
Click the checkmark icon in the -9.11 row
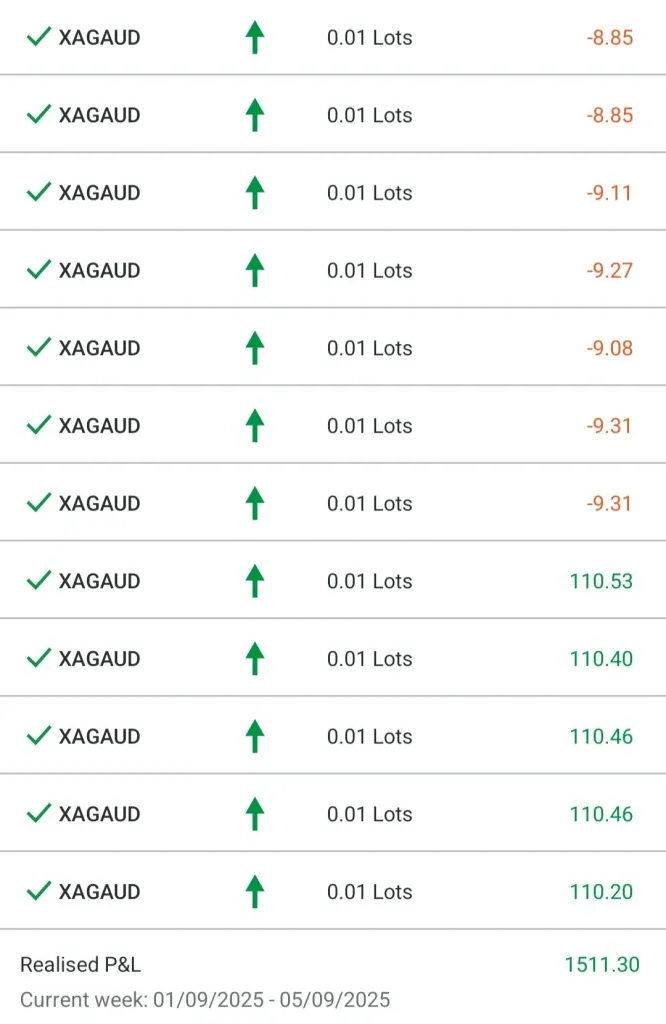(39, 192)
